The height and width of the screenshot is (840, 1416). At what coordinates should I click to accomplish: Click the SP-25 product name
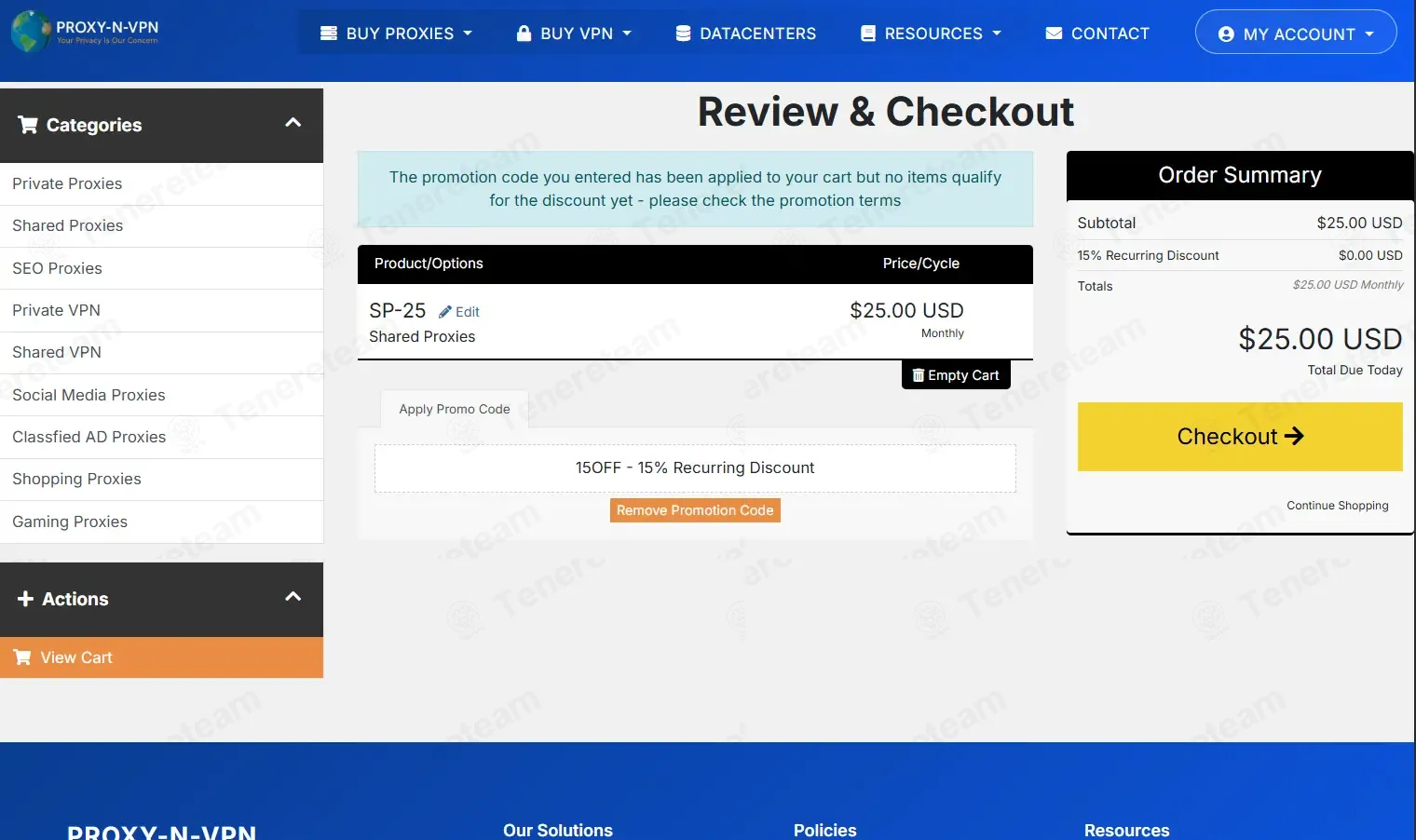[x=397, y=311]
